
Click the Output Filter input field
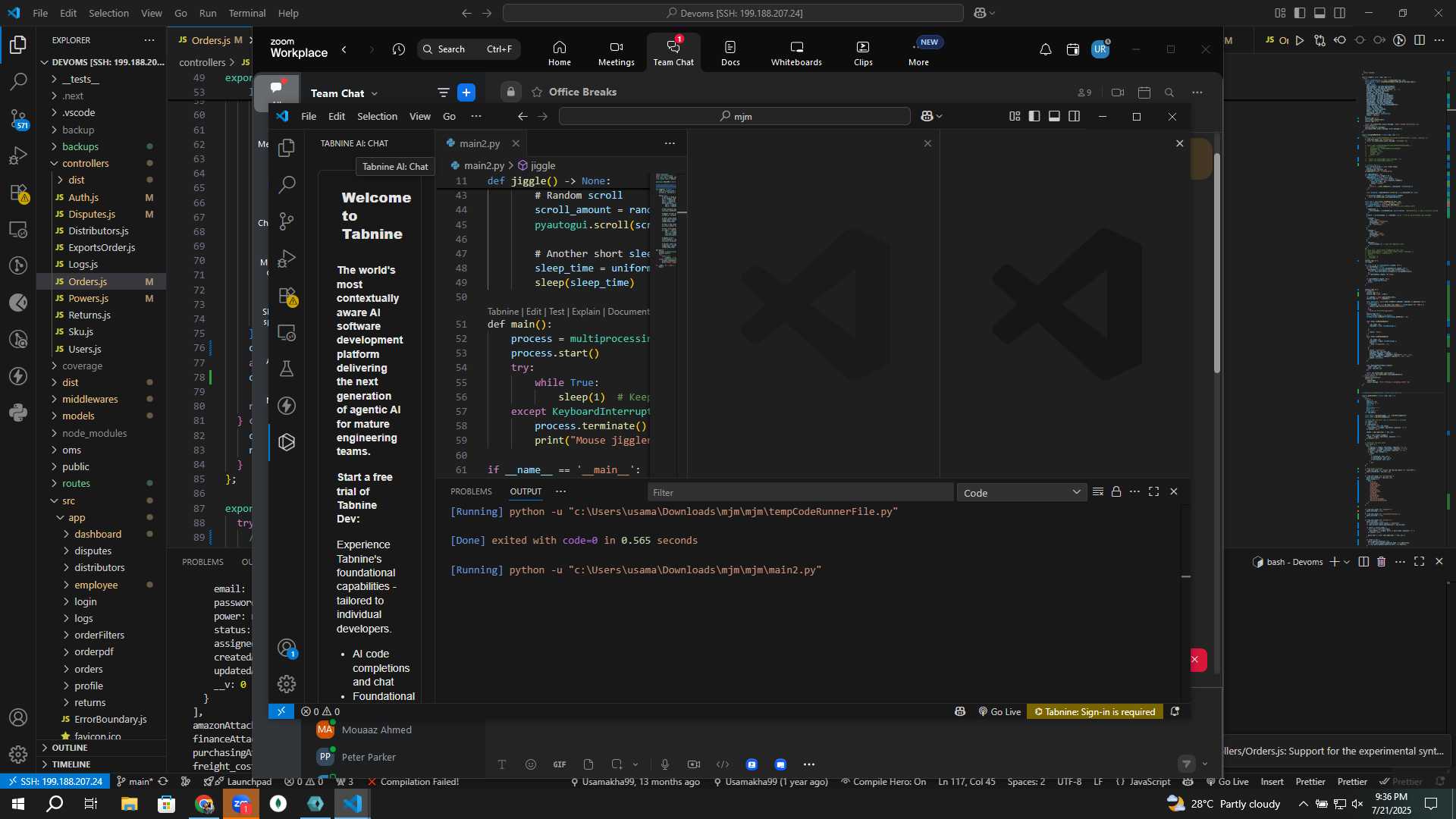800,493
